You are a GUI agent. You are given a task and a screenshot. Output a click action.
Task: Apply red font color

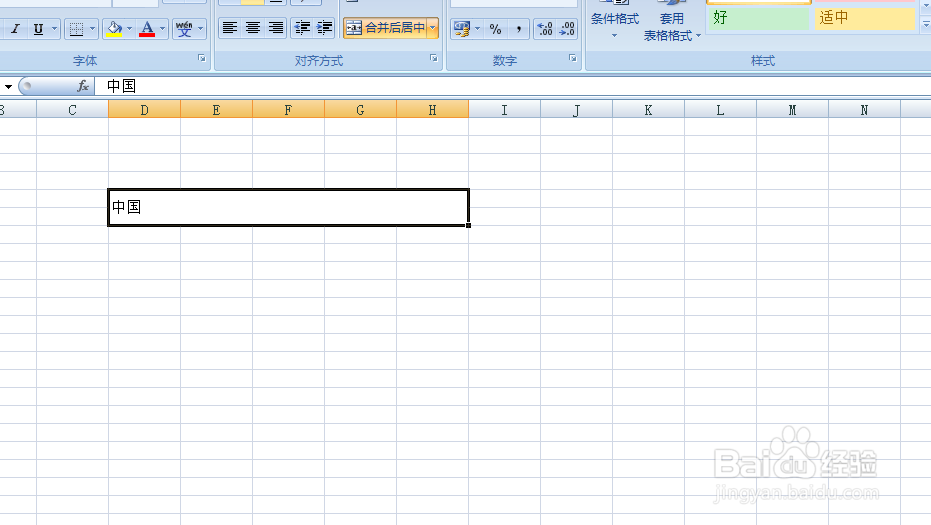(147, 29)
